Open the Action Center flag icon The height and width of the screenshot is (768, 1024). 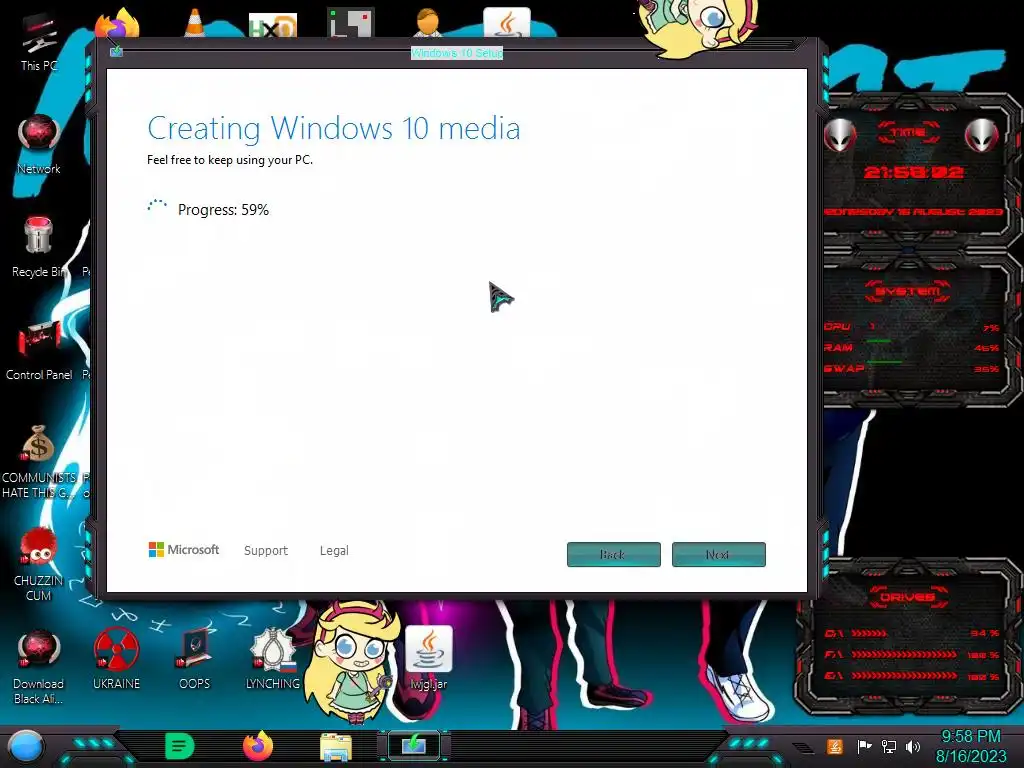[x=864, y=746]
